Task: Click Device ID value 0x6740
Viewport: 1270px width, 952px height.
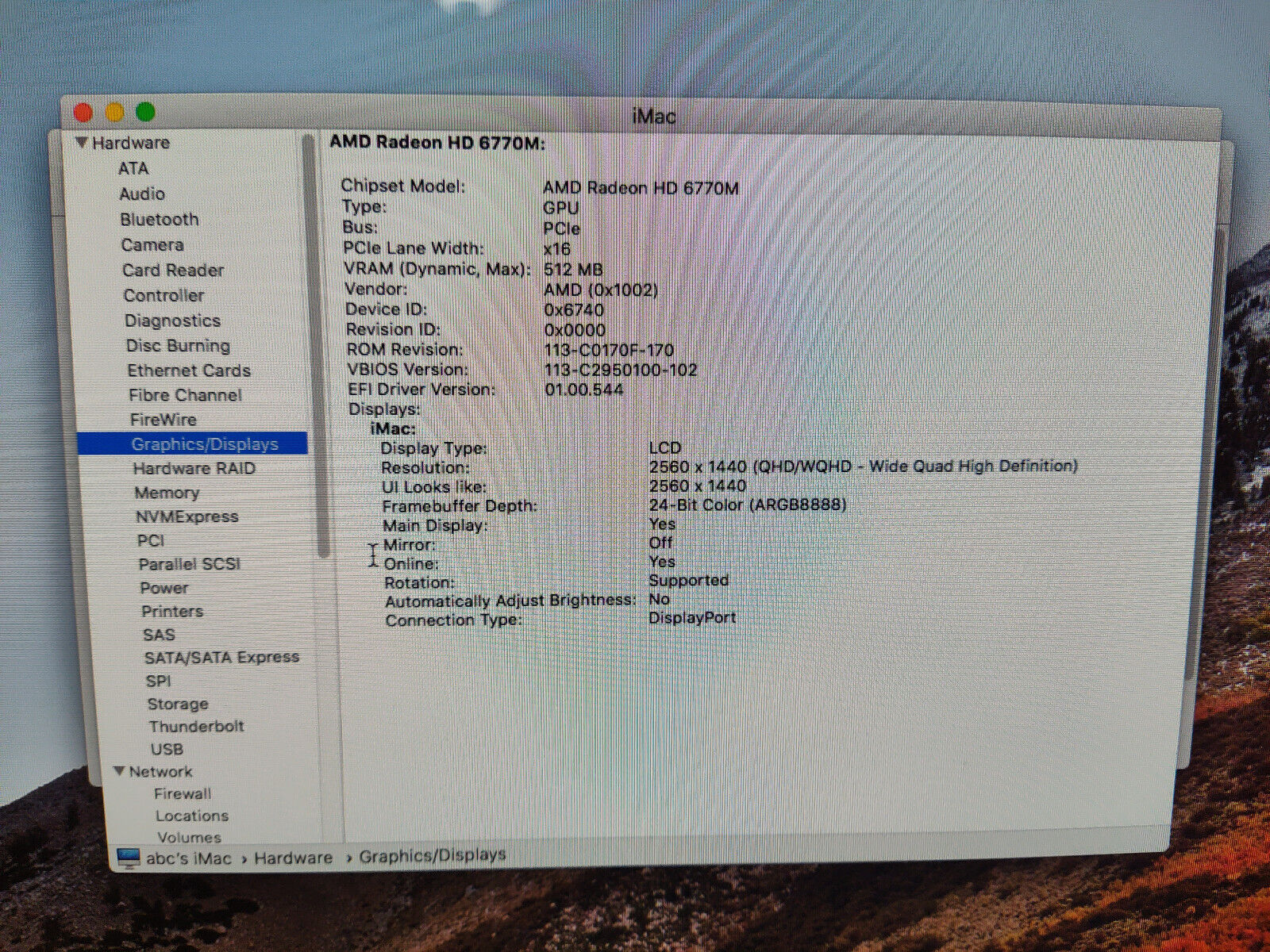Action: (x=574, y=310)
